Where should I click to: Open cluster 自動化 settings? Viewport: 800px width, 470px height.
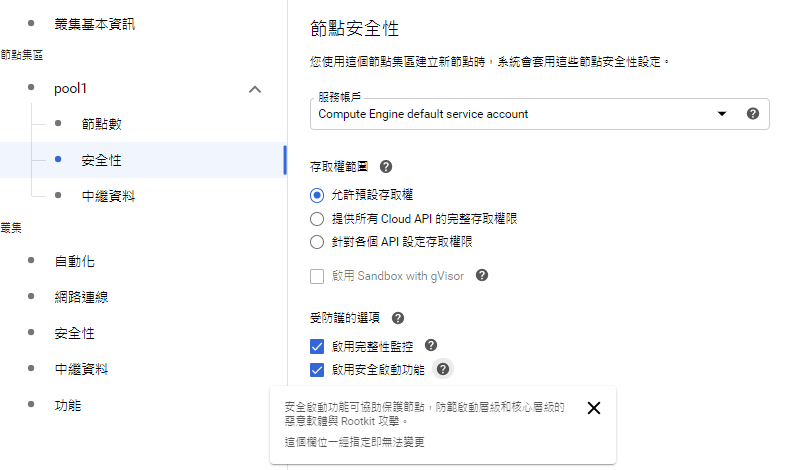74,262
